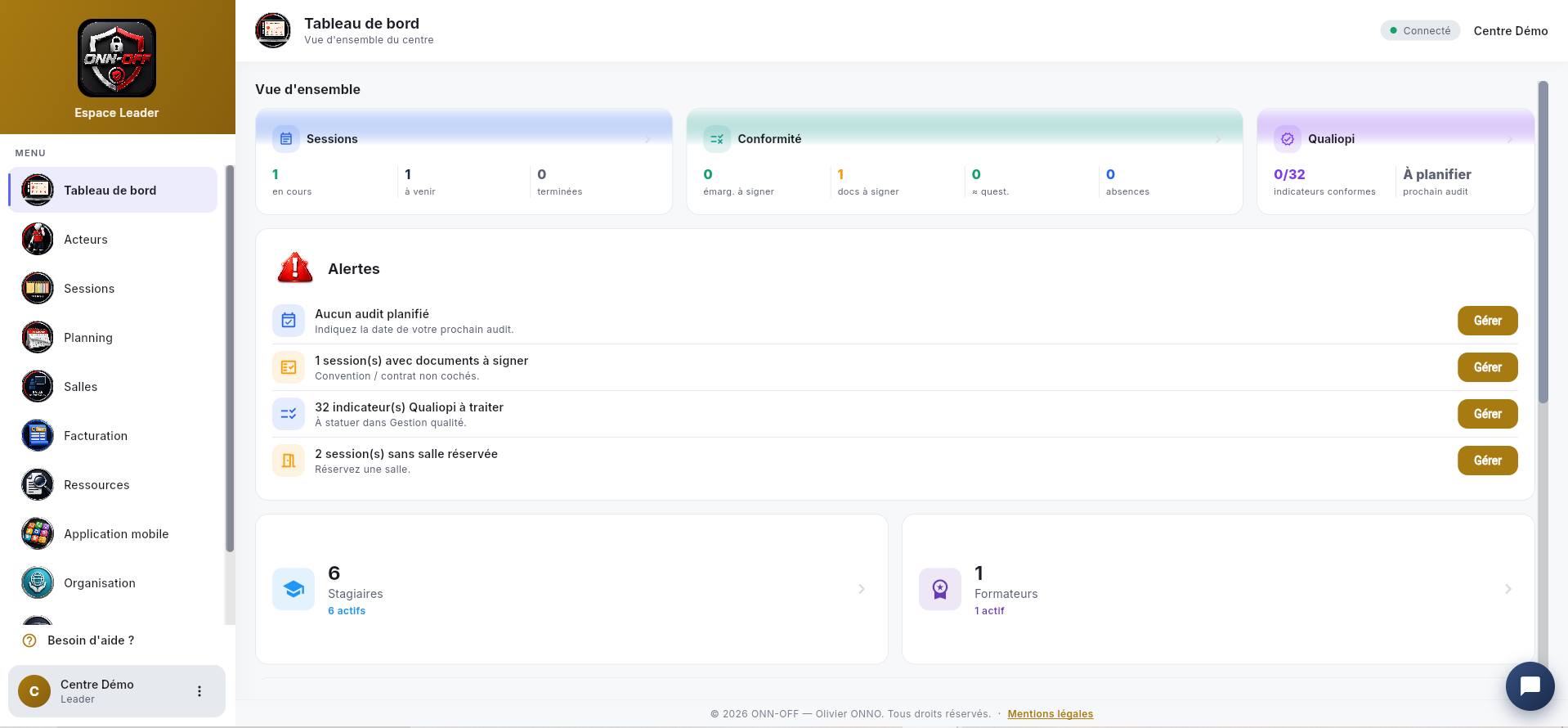Click 'À planifier' prochain audit text
The width and height of the screenshot is (1568, 728).
coord(1437,174)
